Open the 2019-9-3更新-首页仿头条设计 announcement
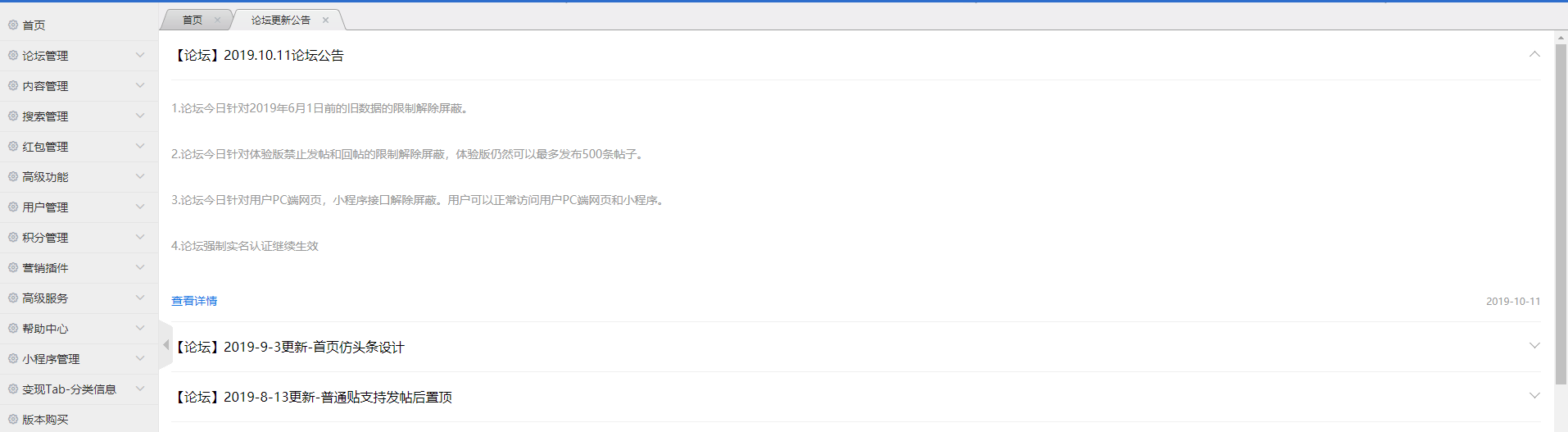The image size is (1568, 432). click(288, 347)
